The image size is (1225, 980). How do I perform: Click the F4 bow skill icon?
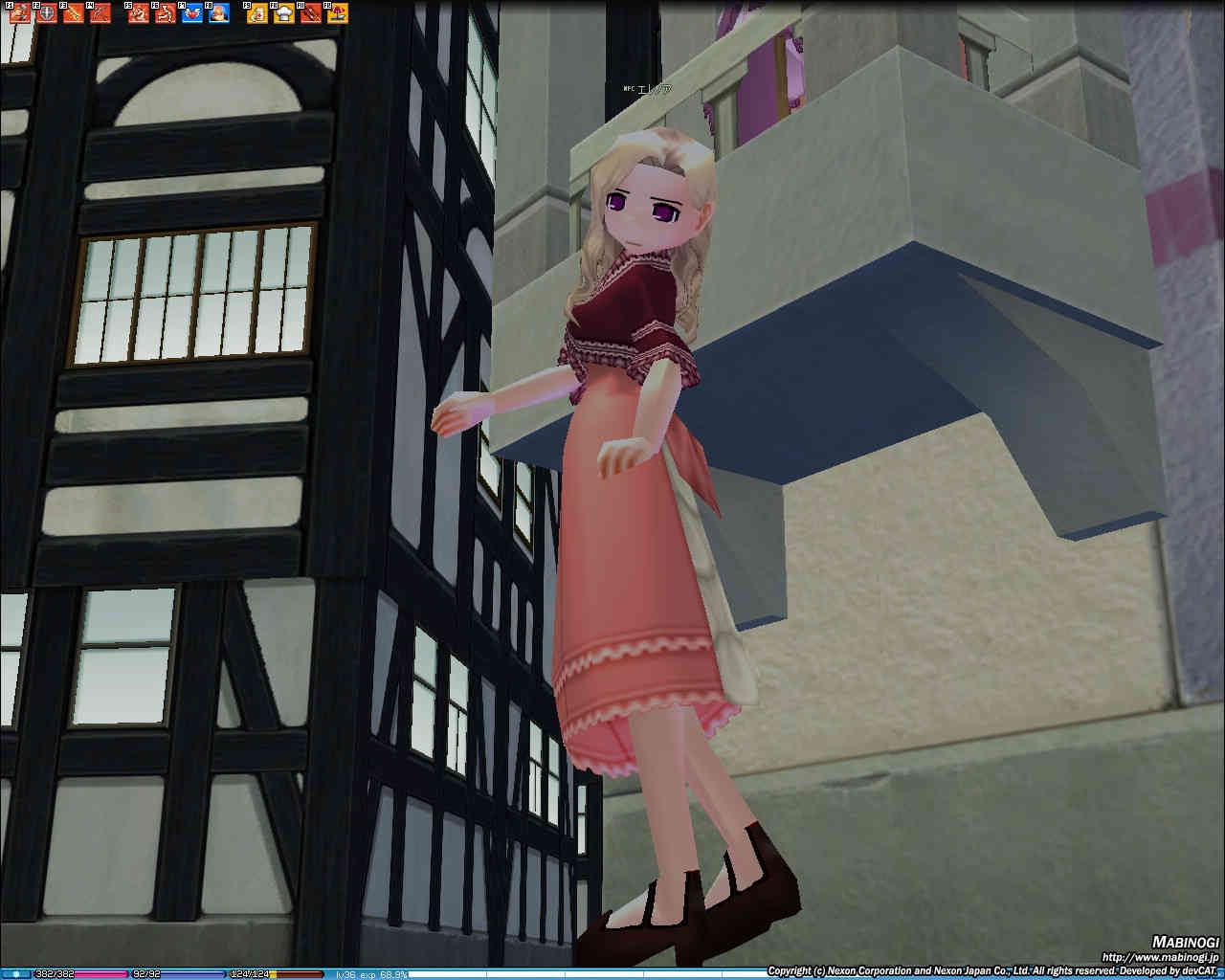(100, 12)
